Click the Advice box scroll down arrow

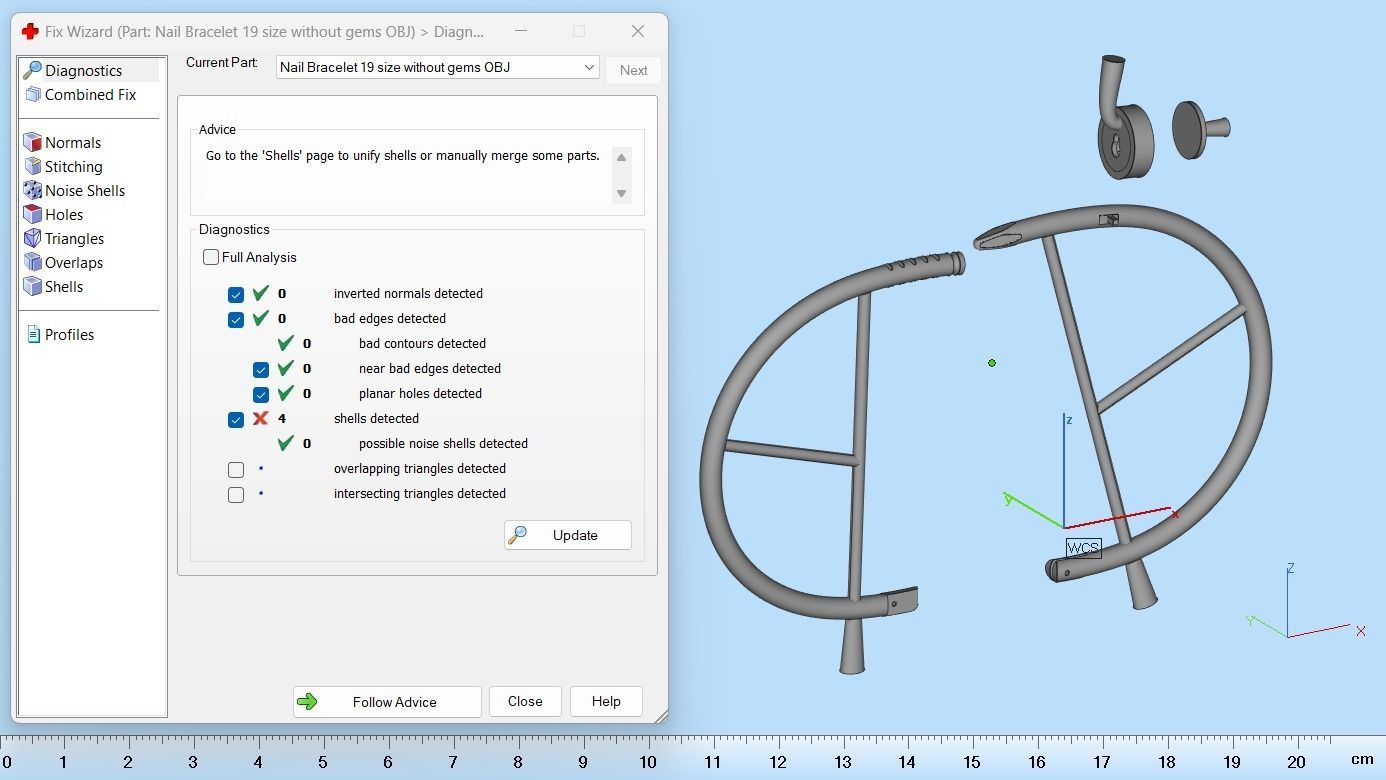point(621,193)
